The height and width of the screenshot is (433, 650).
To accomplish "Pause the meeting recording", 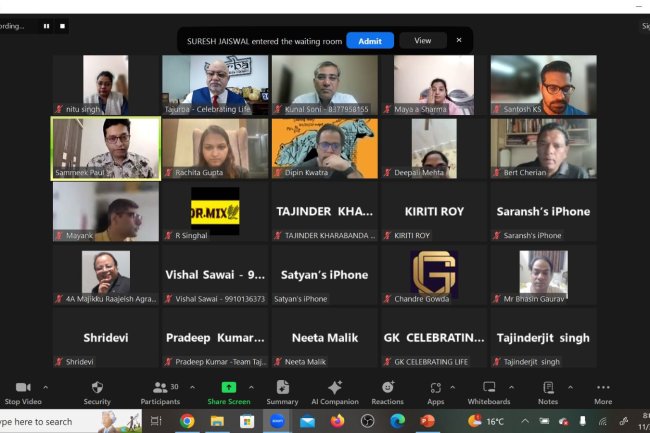I will [x=46, y=26].
